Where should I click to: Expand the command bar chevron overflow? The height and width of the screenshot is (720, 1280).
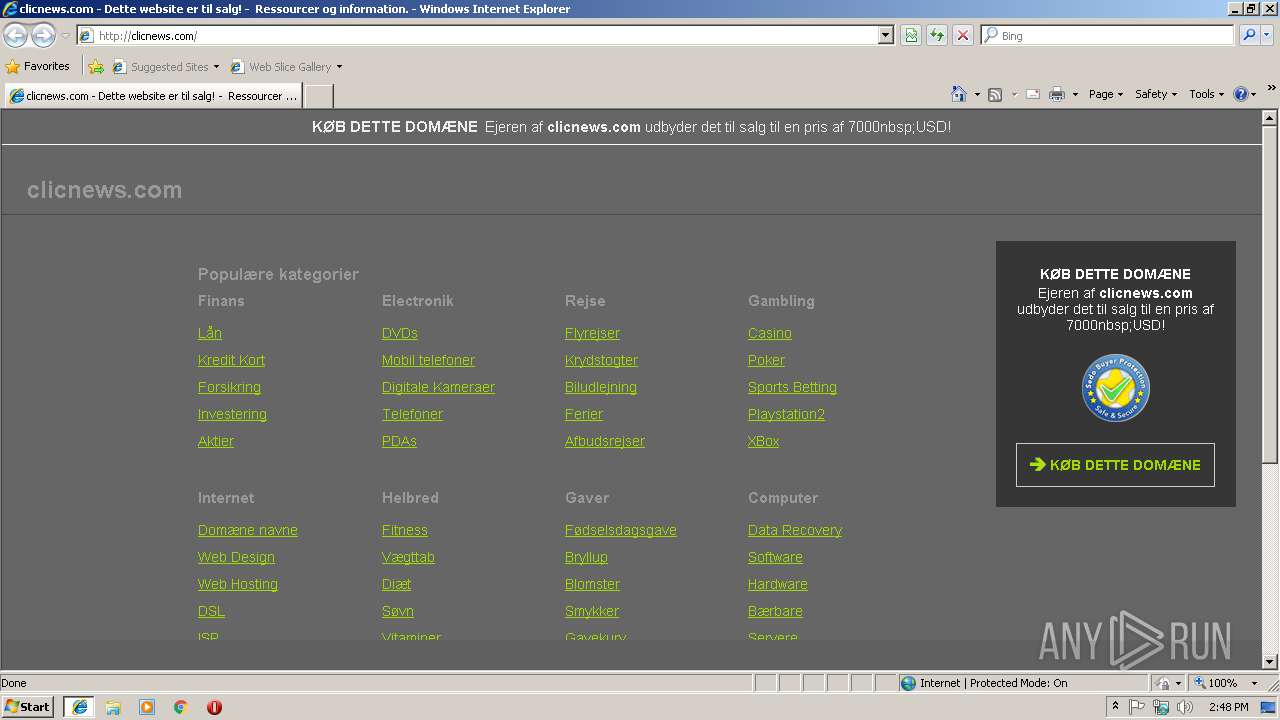coord(1271,89)
